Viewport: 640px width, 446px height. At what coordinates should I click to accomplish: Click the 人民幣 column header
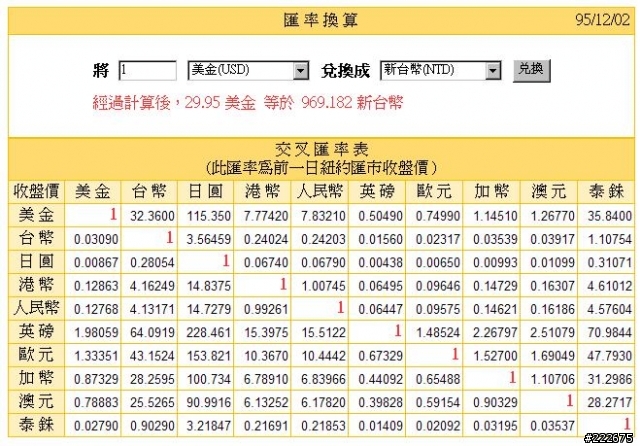click(319, 191)
